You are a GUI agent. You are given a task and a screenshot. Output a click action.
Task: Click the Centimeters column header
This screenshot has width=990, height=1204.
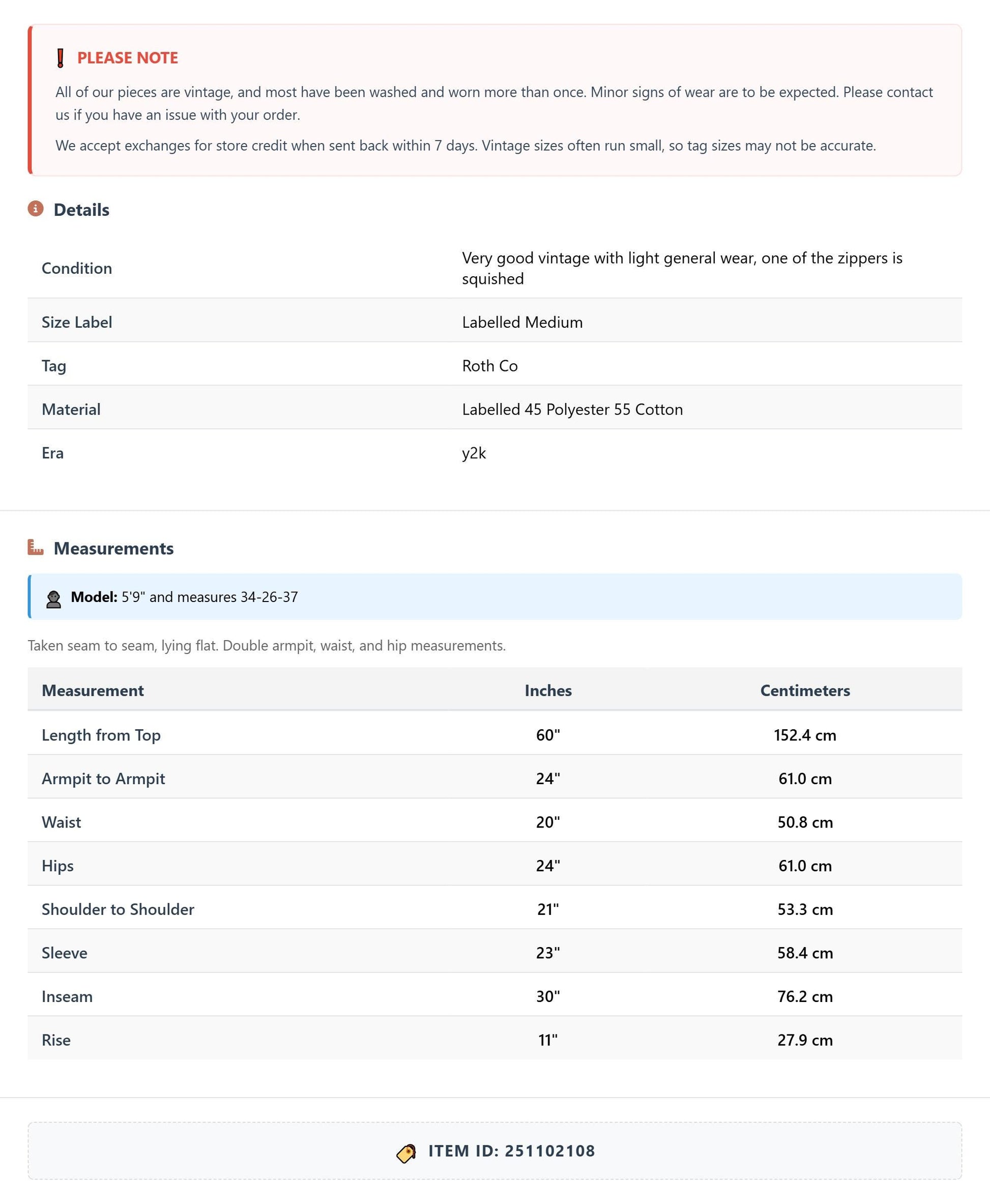point(805,690)
